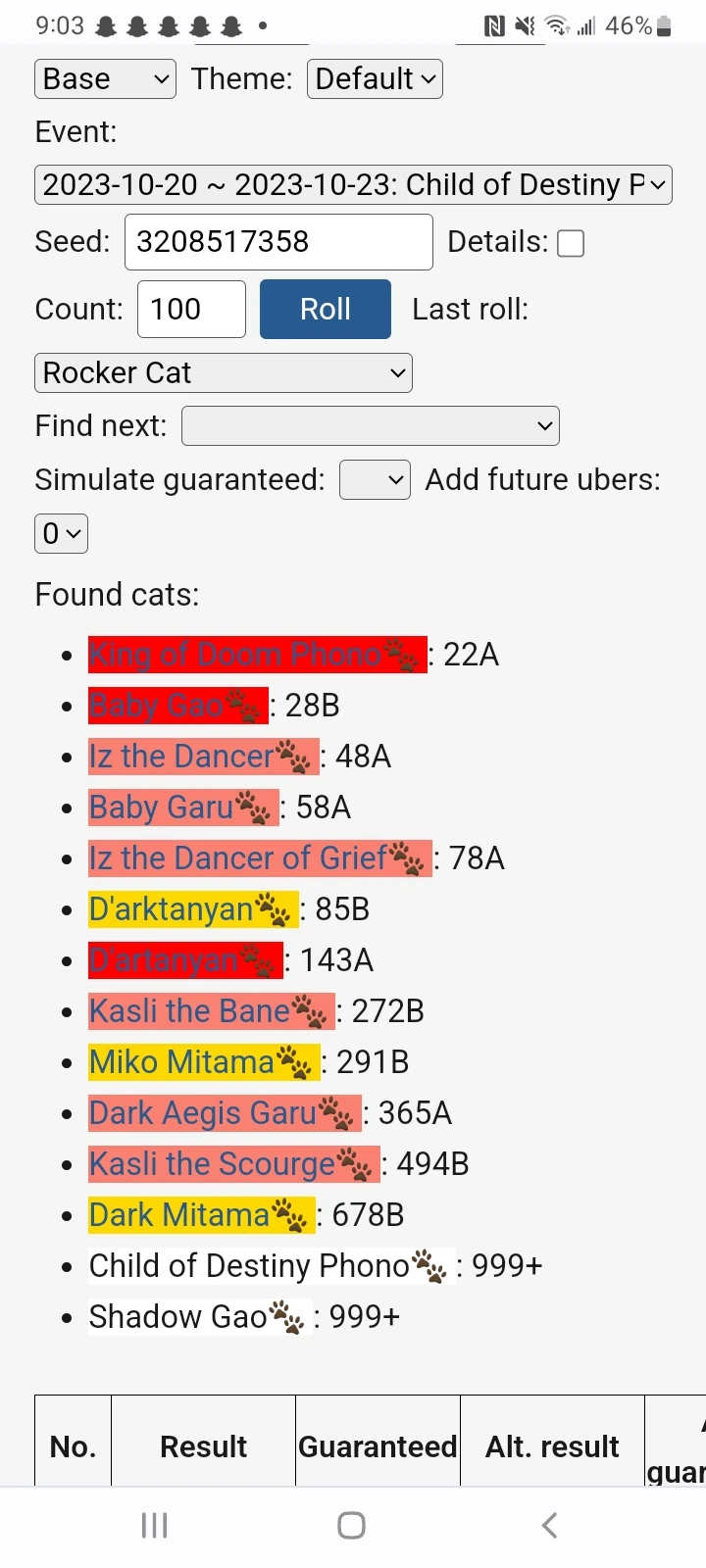Open the Base mode dropdown
The image size is (706, 1568).
point(104,78)
